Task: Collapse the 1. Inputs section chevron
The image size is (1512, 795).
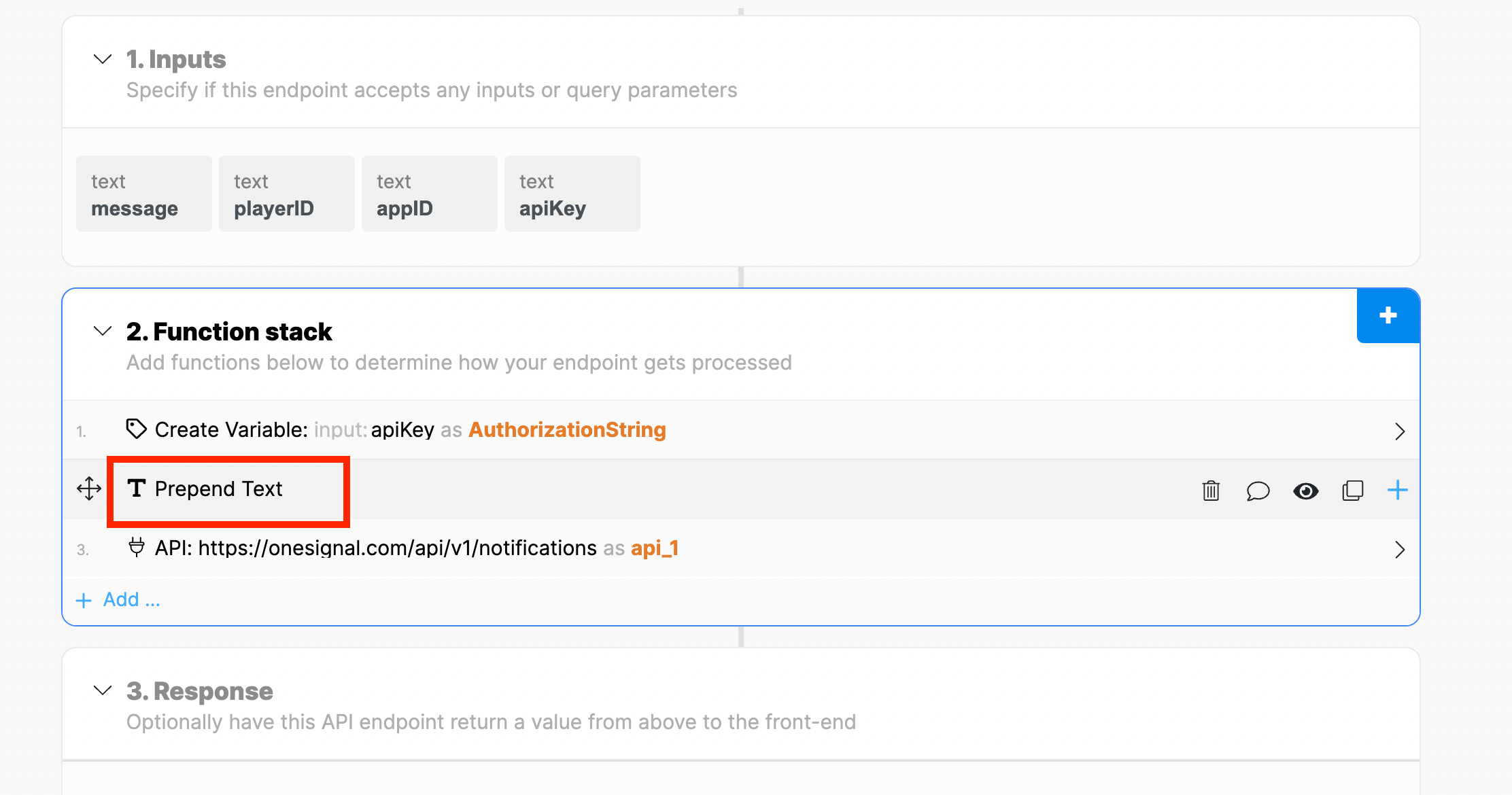Action: pyautogui.click(x=102, y=59)
